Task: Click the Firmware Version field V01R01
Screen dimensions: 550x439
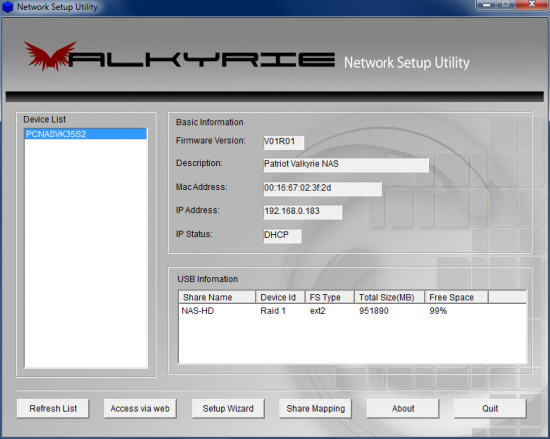Action: pos(283,142)
